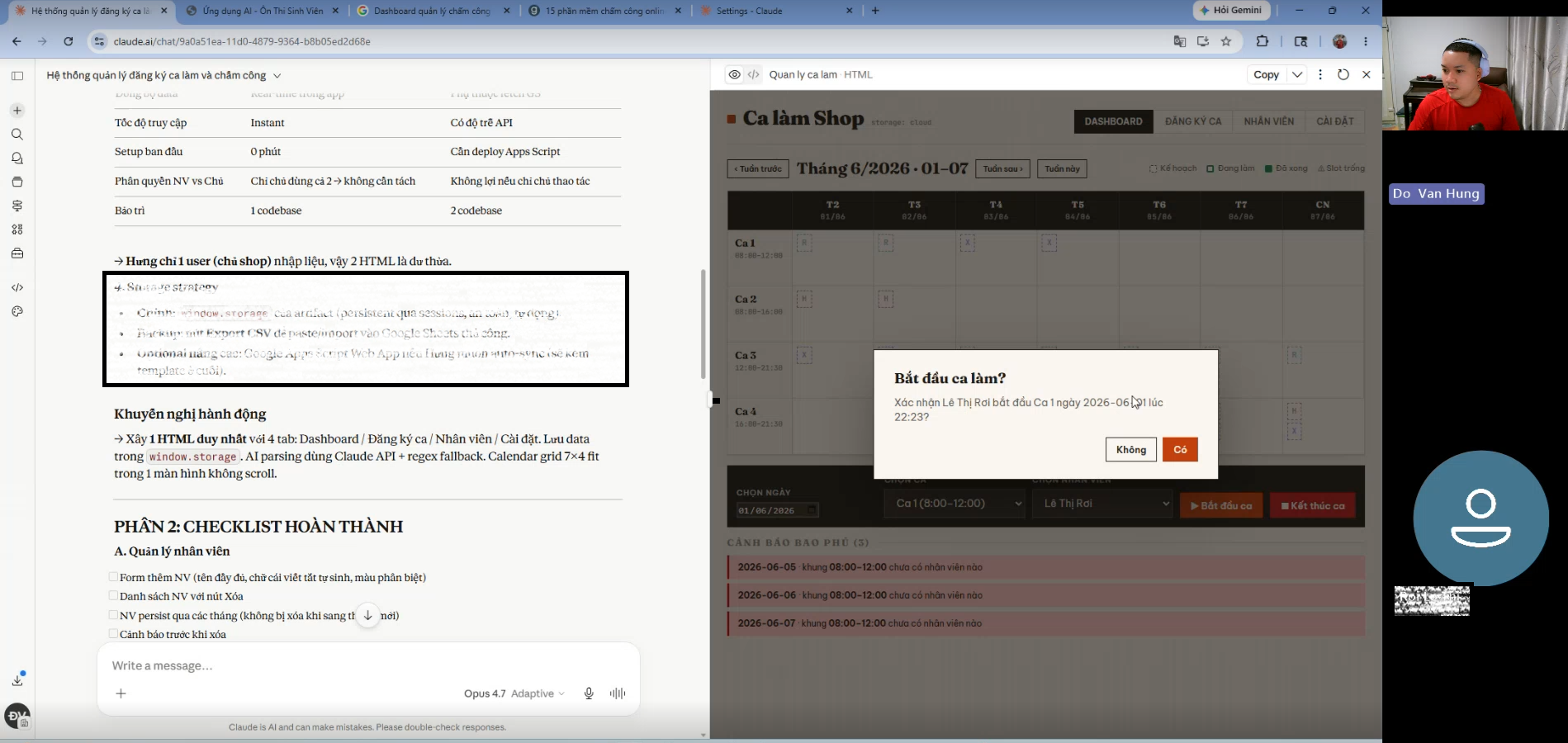Image resolution: width=1568 pixels, height=743 pixels.
Task: Click the claude.ai address bar
Action: (628, 41)
